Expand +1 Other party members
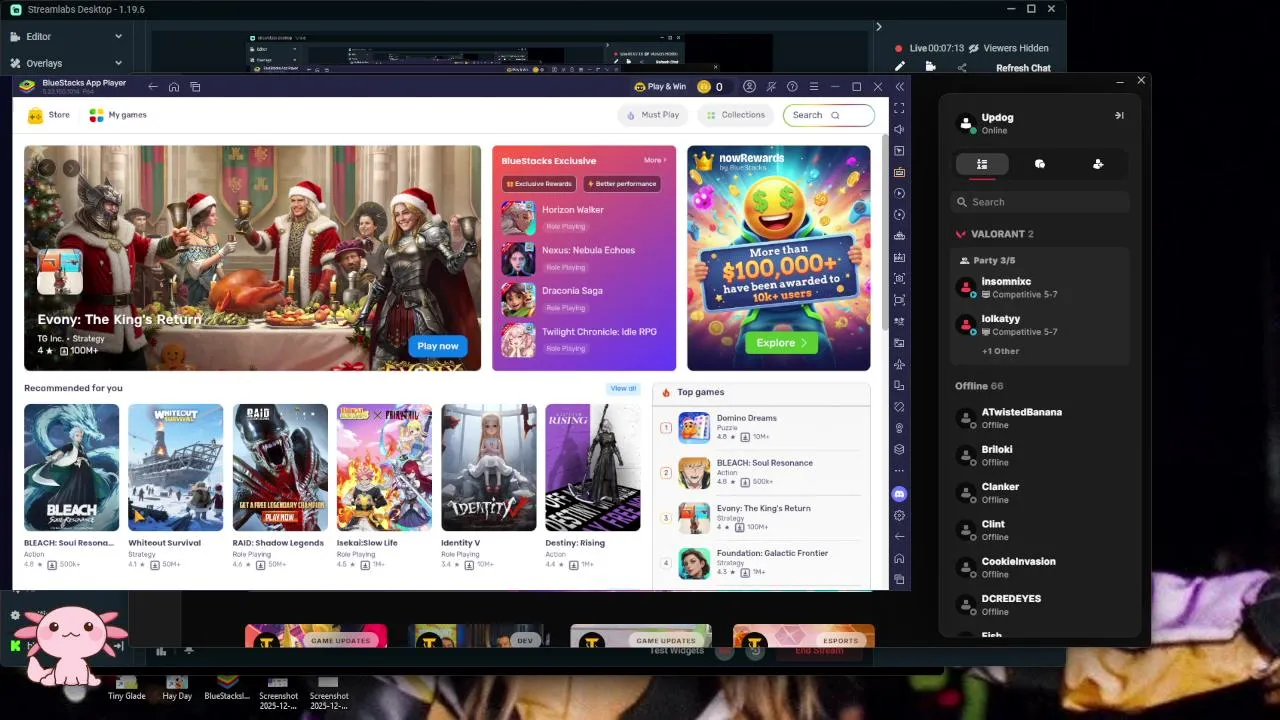 coord(1000,351)
